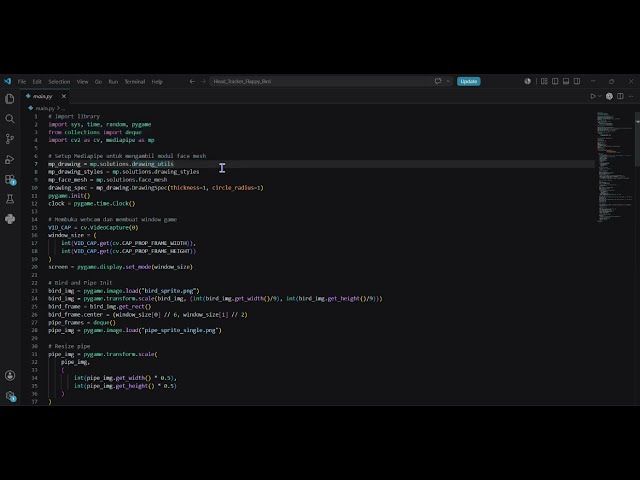Click the pipe_sprite_single.png string
This screenshot has height=480, width=640.
point(182,330)
